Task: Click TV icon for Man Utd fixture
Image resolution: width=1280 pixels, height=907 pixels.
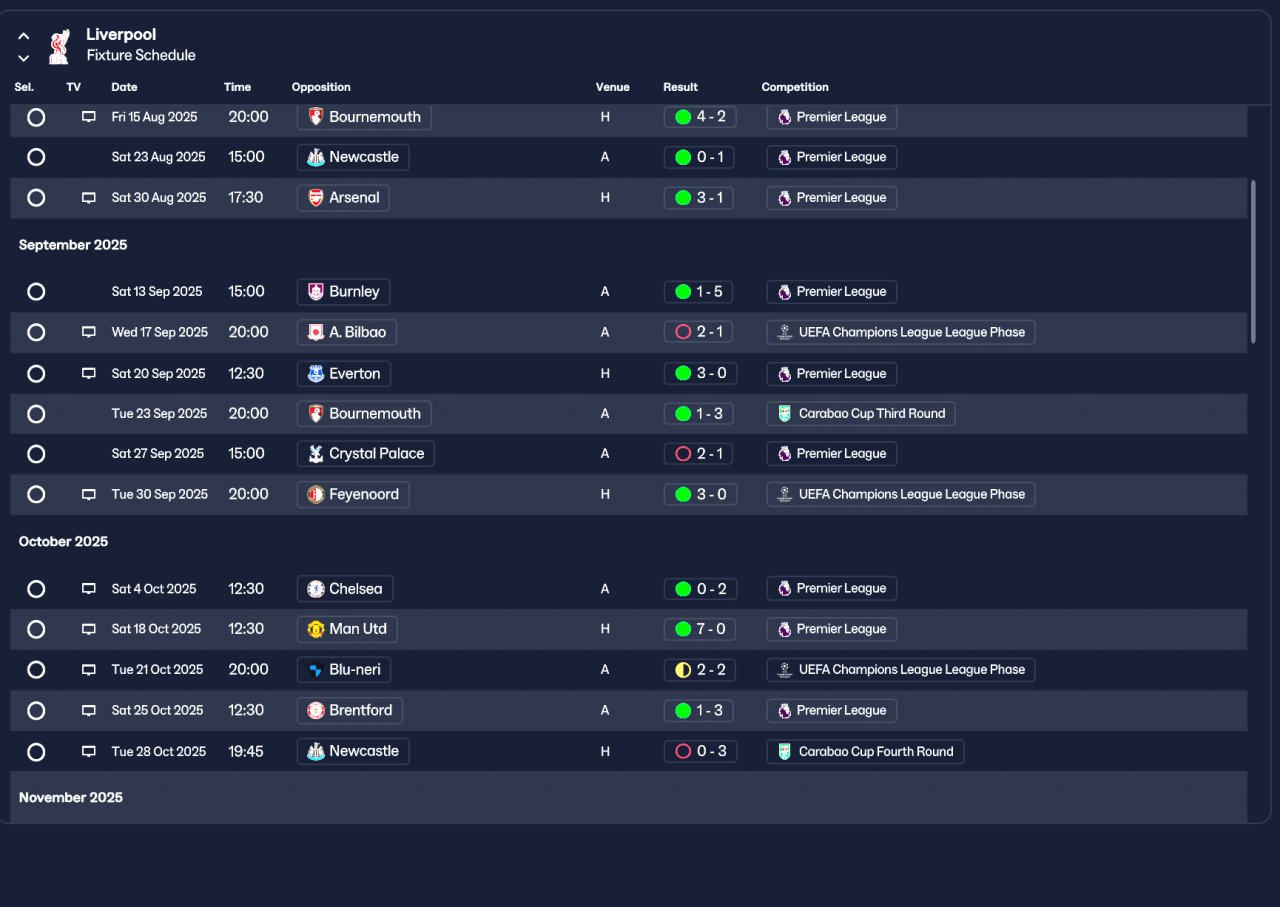Action: (89, 629)
